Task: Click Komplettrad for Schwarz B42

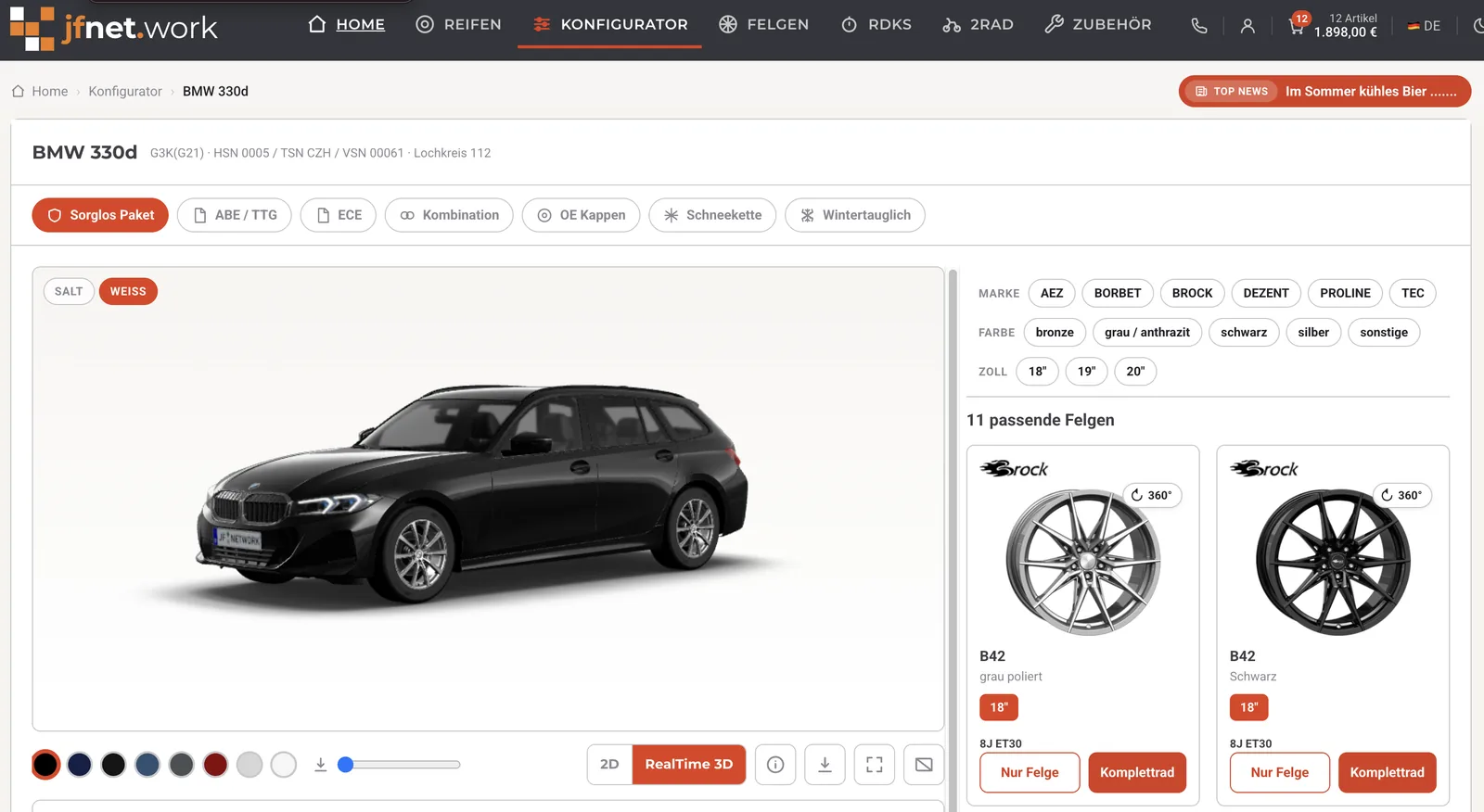Action: point(1388,772)
